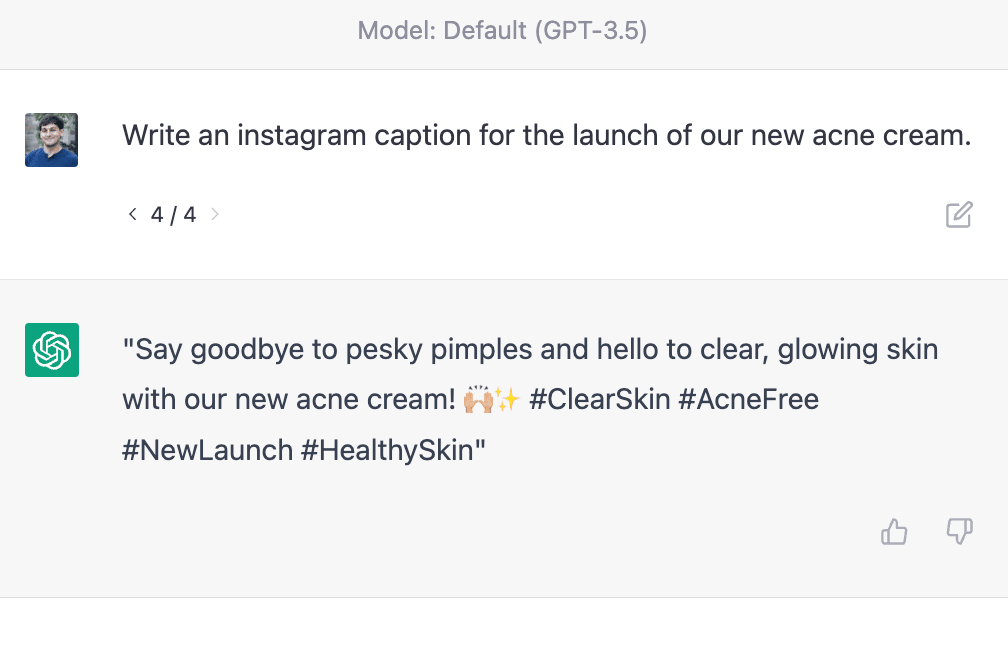Image resolution: width=1008 pixels, height=654 pixels.
Task: Click the sparkles emoji in the caption
Action: pos(507,399)
